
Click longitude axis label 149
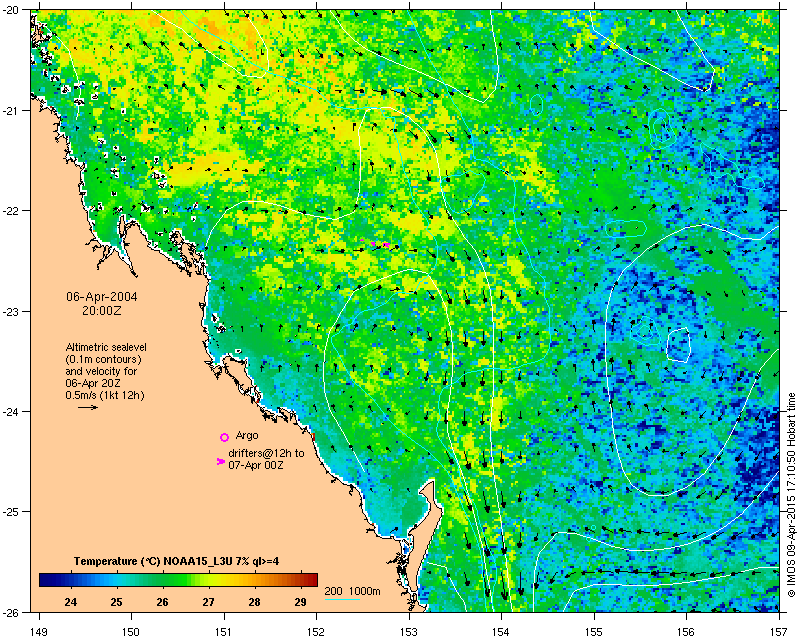[x=39, y=631]
